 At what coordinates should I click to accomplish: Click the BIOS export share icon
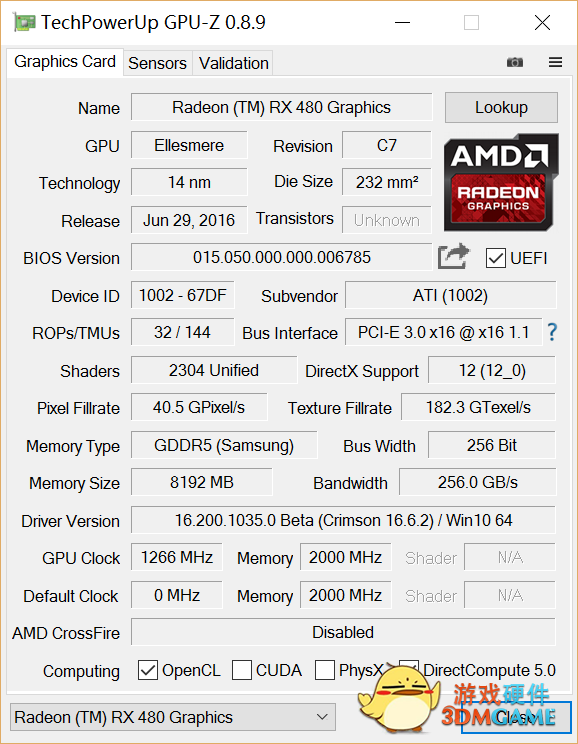[454, 256]
